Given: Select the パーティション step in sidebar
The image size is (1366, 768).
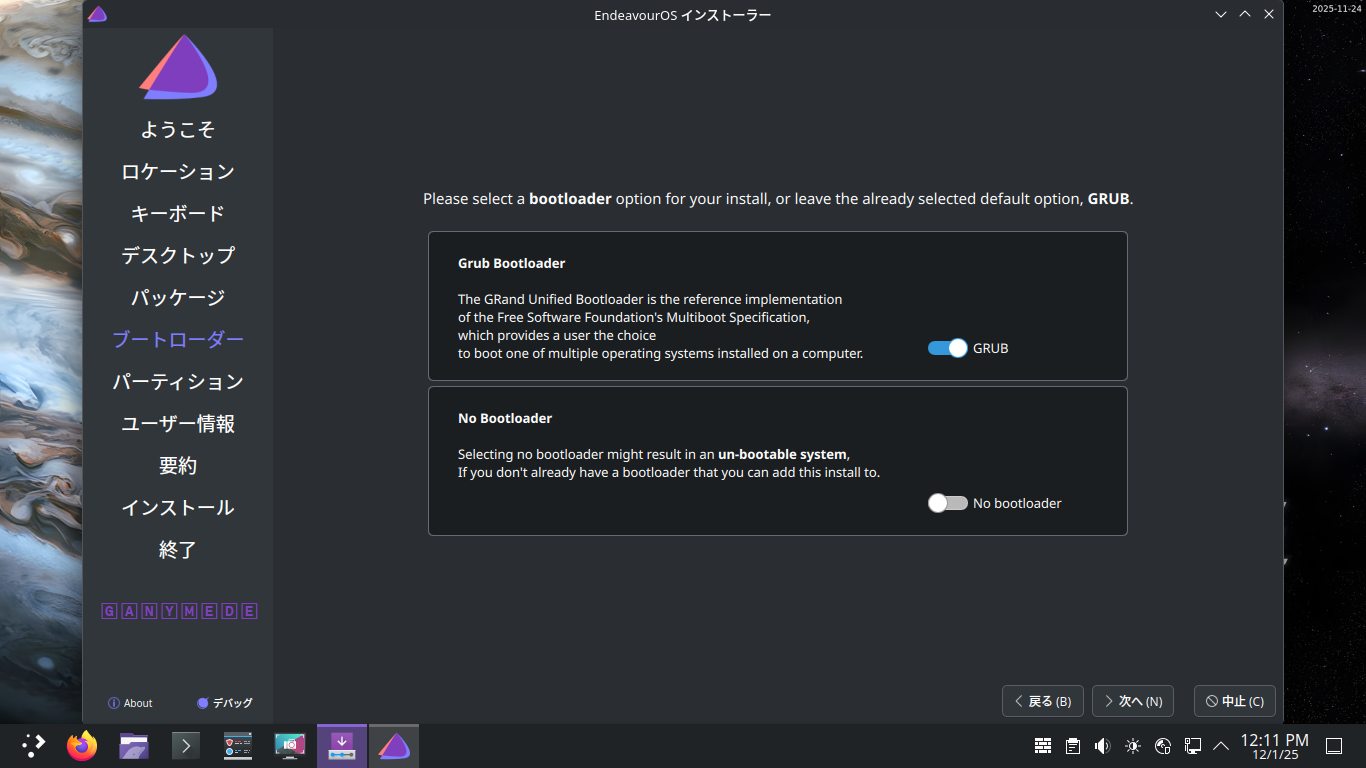Looking at the screenshot, I should point(178,382).
